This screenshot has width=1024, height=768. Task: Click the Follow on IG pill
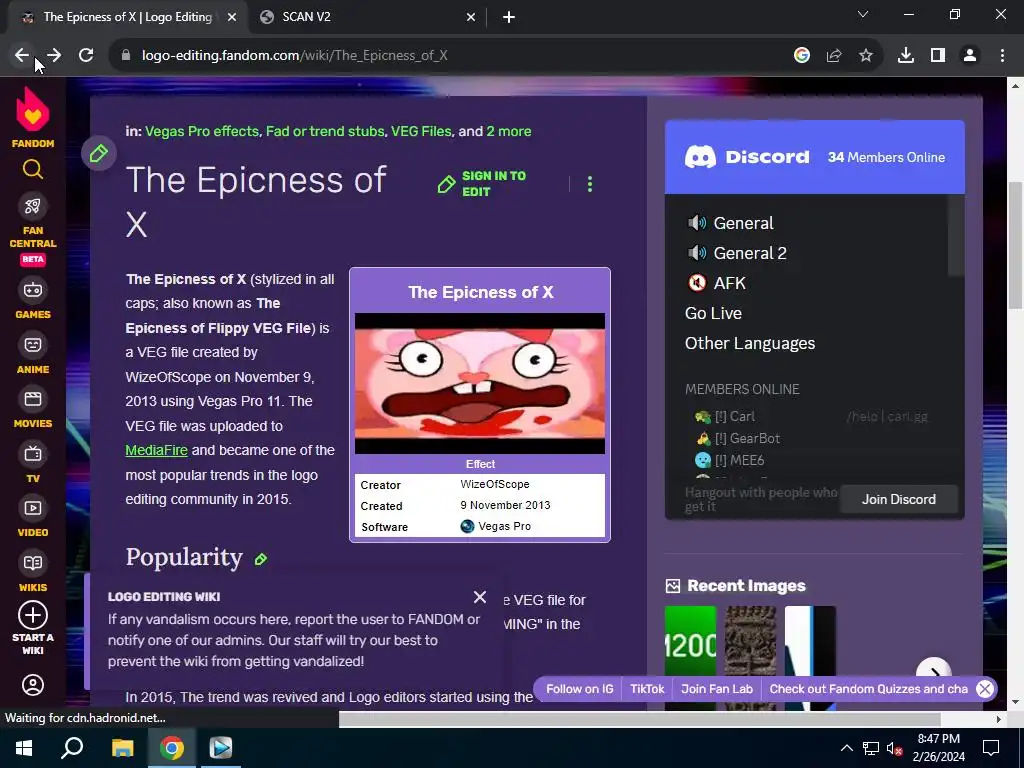coord(579,689)
